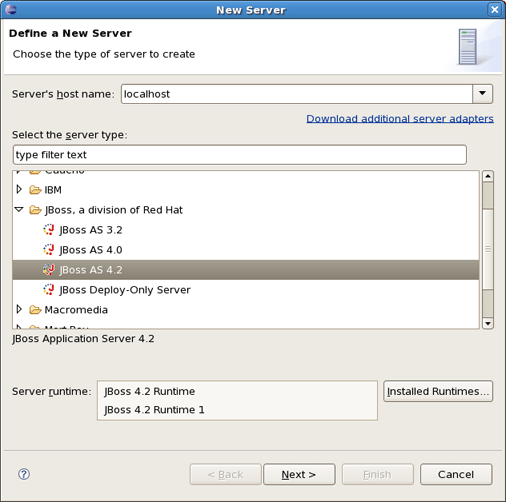Screen dimensions: 506x502
Task: Select JBoss AS 3.2 server type
Action: (91, 230)
